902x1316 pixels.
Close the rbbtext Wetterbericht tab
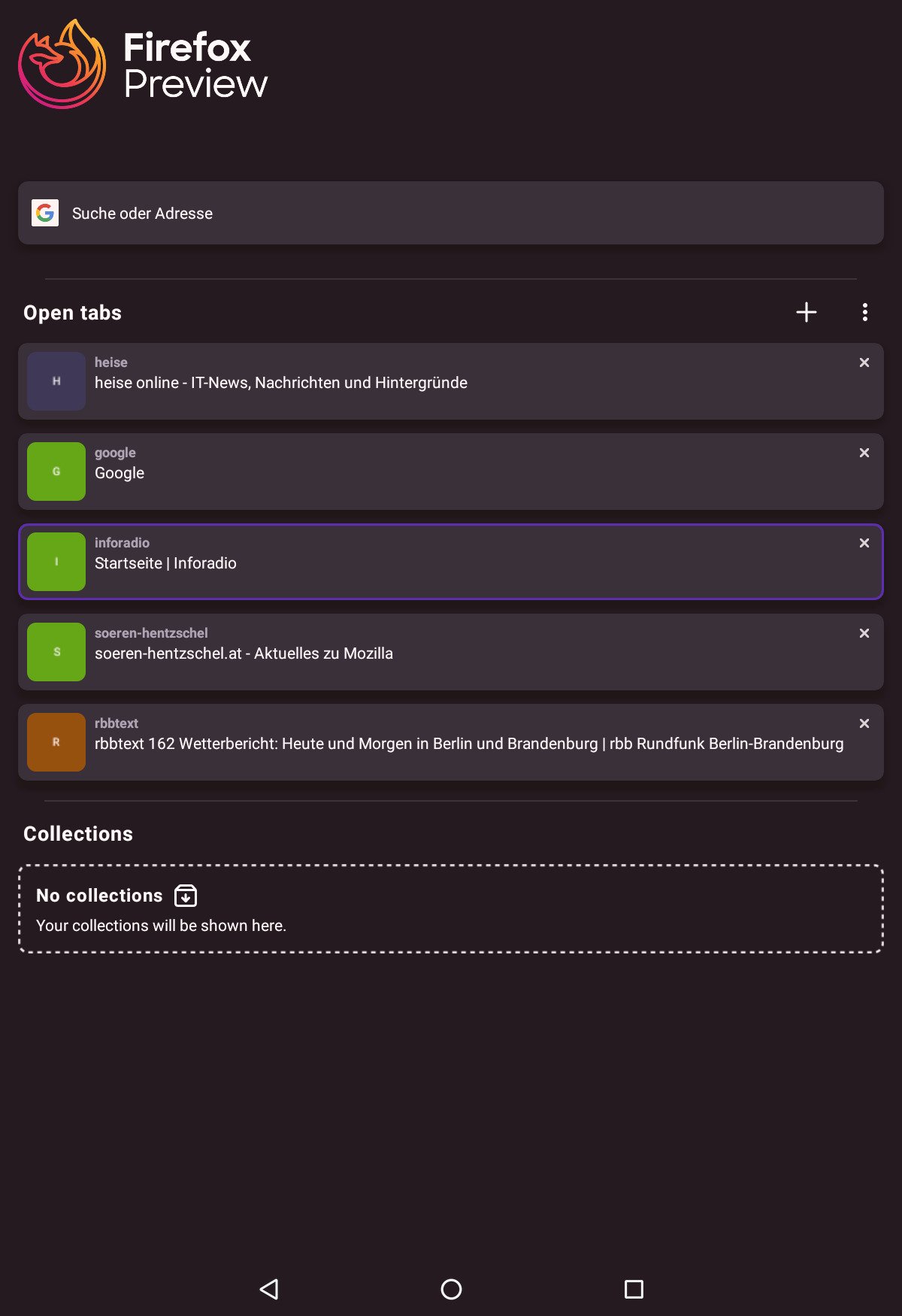click(864, 723)
